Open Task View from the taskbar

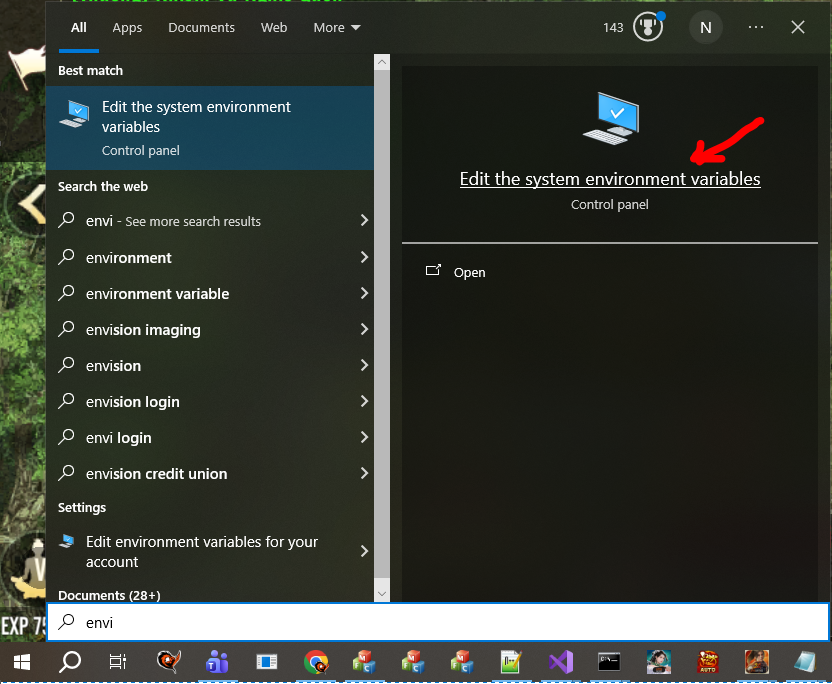click(x=118, y=661)
